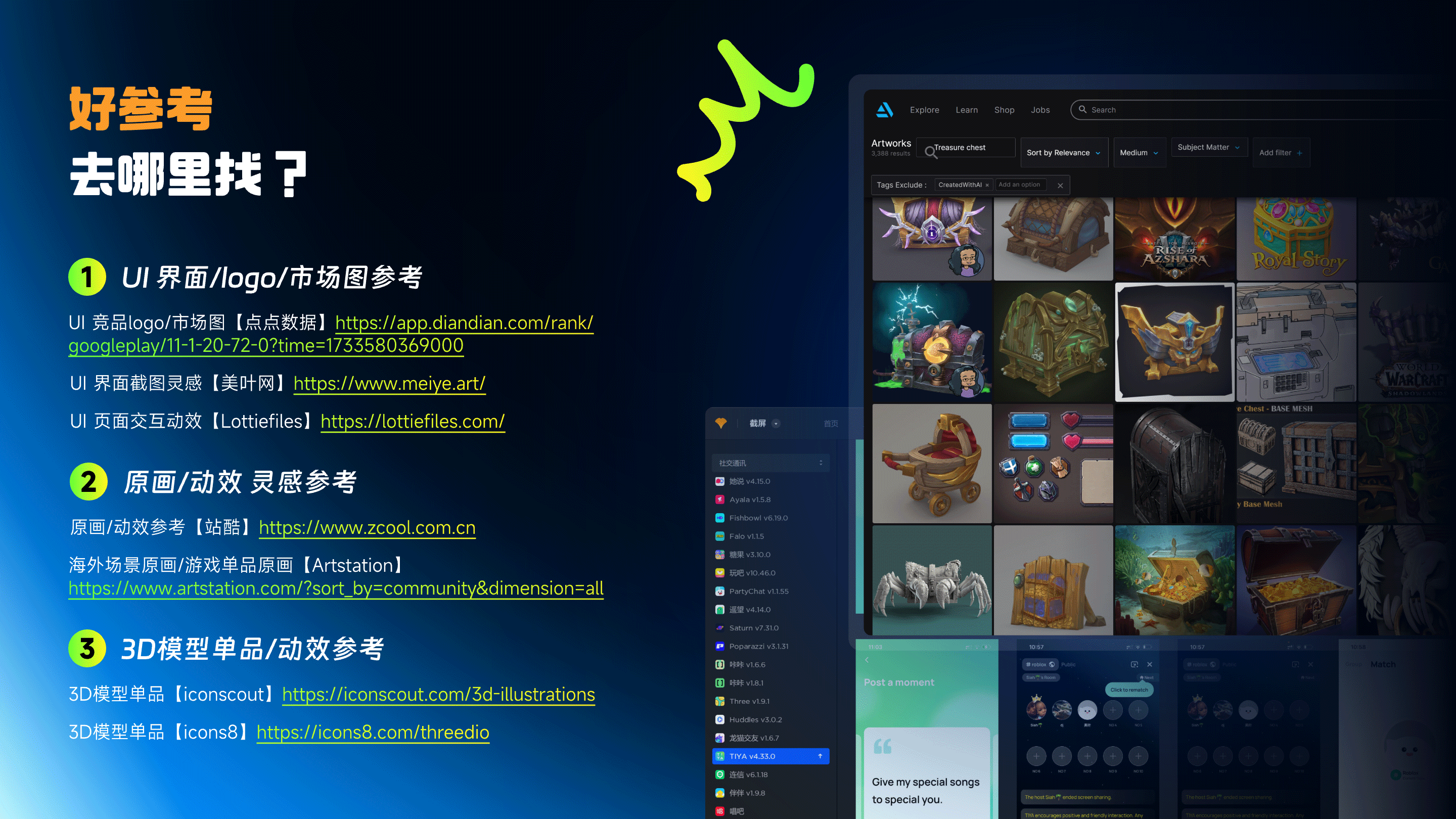Select the 伴伴 v1.9.8 app icon
The image size is (1456, 819).
click(719, 793)
